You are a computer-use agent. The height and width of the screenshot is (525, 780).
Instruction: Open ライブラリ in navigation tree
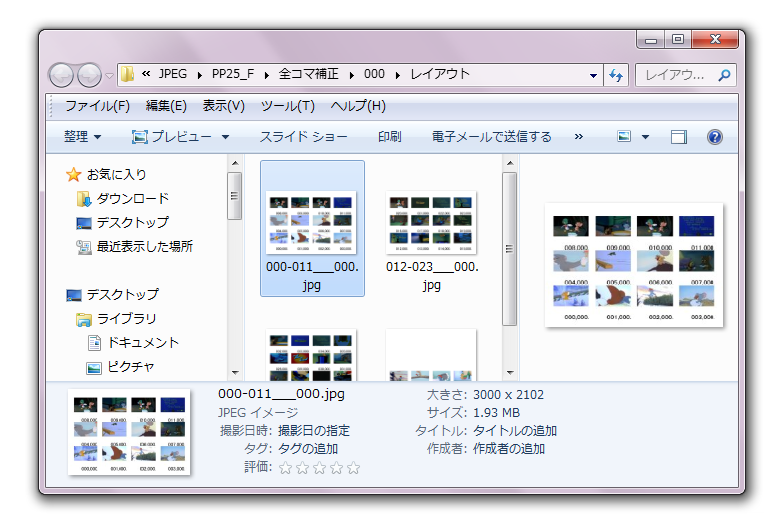point(116,318)
